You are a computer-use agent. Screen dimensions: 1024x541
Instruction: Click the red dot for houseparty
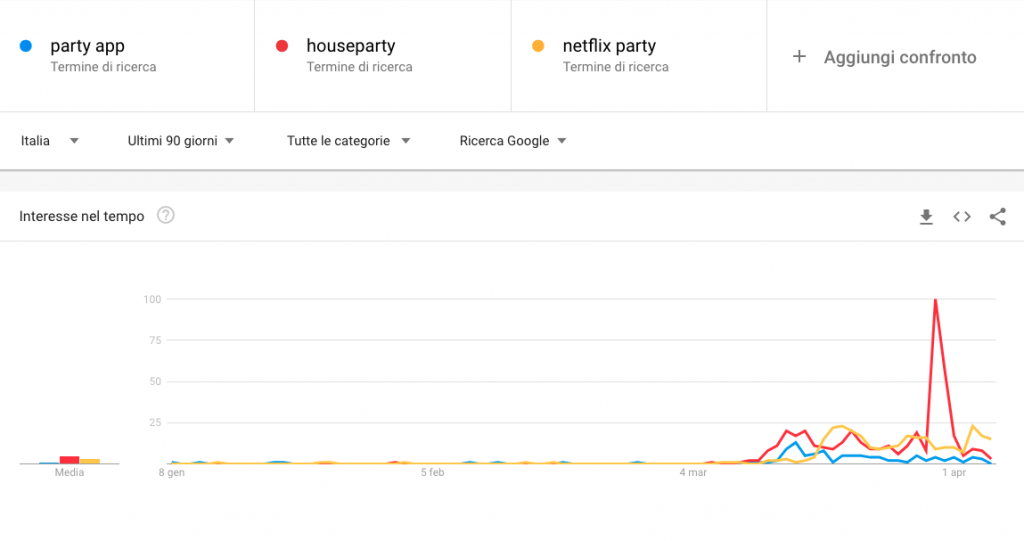[x=282, y=46]
